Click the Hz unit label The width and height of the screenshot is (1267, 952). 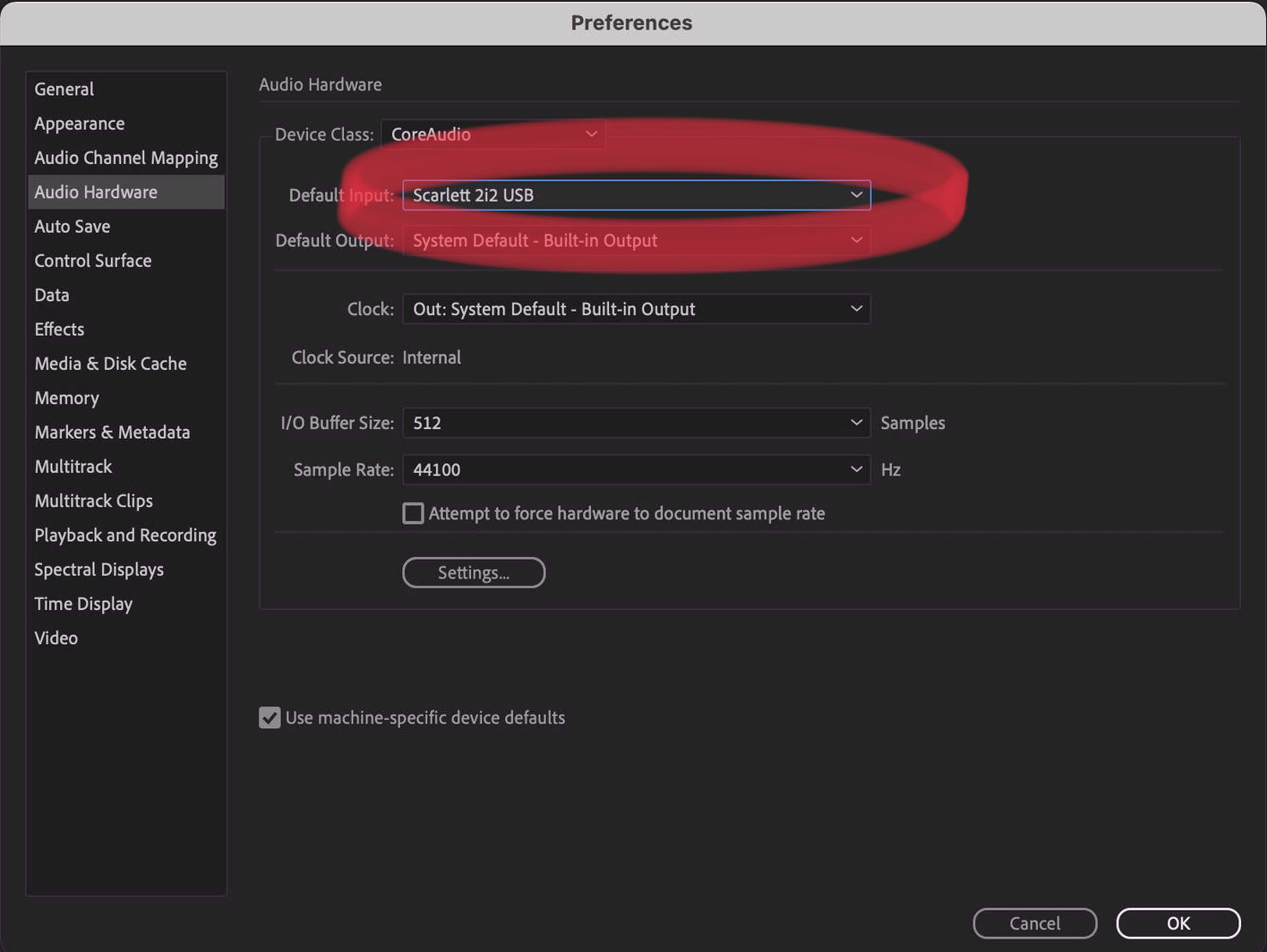891,469
